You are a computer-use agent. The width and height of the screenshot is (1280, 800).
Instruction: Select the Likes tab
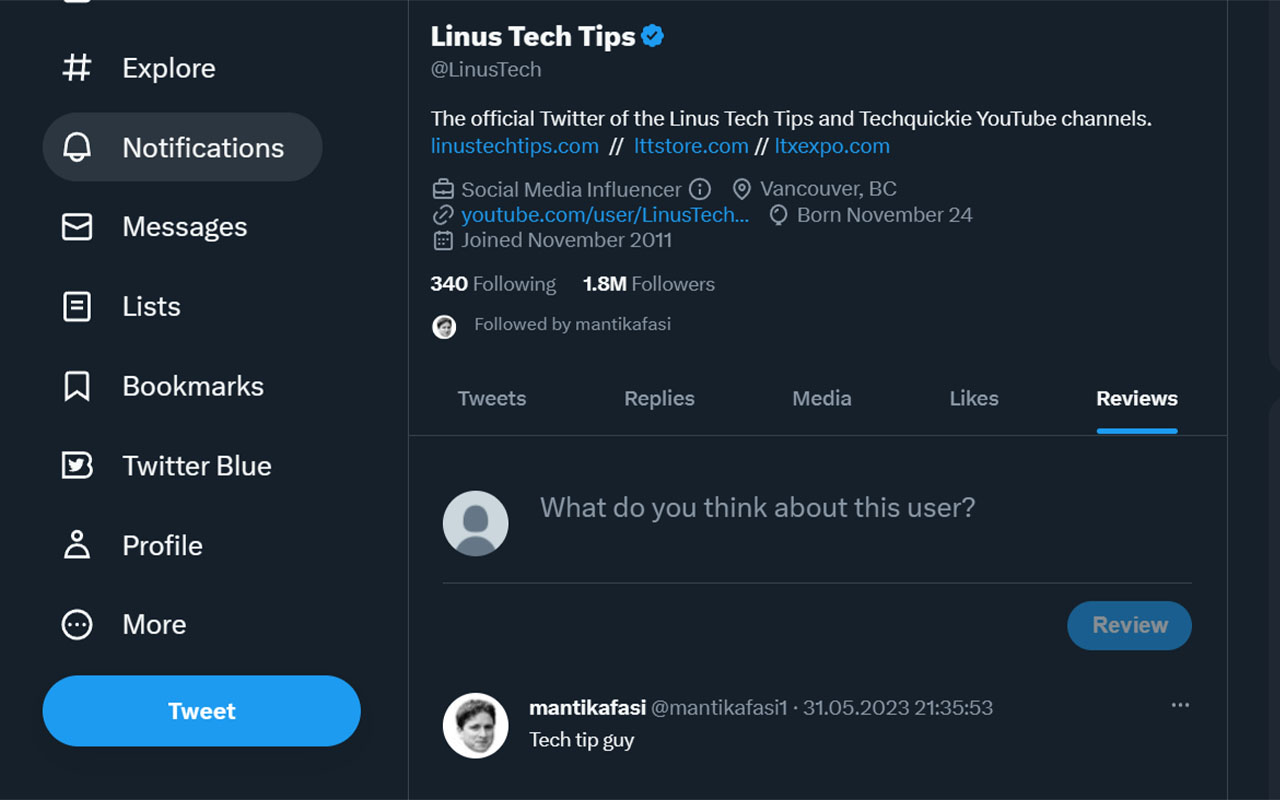pyautogui.click(x=973, y=398)
